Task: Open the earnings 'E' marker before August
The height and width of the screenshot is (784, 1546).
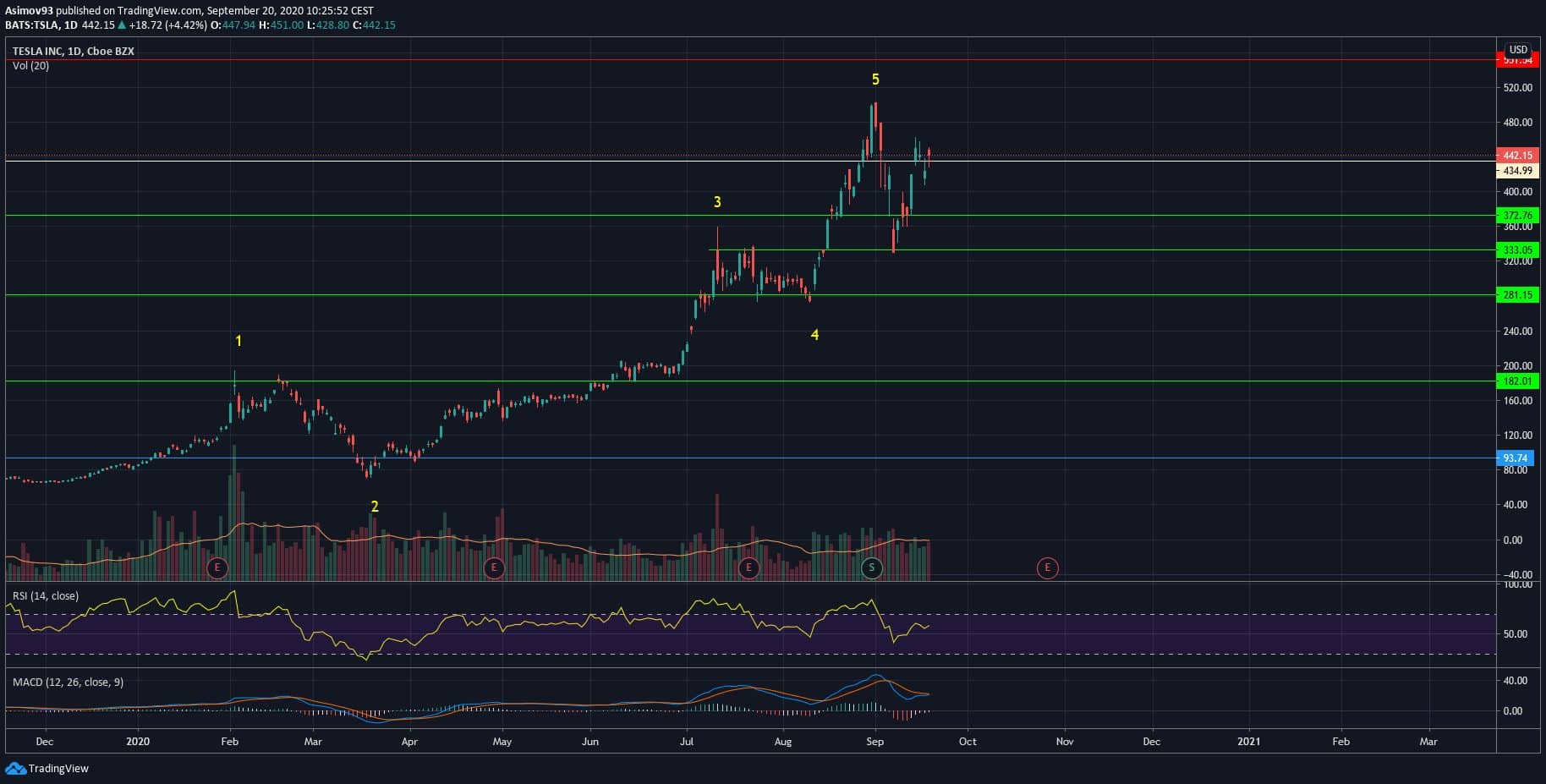Action: (x=748, y=567)
